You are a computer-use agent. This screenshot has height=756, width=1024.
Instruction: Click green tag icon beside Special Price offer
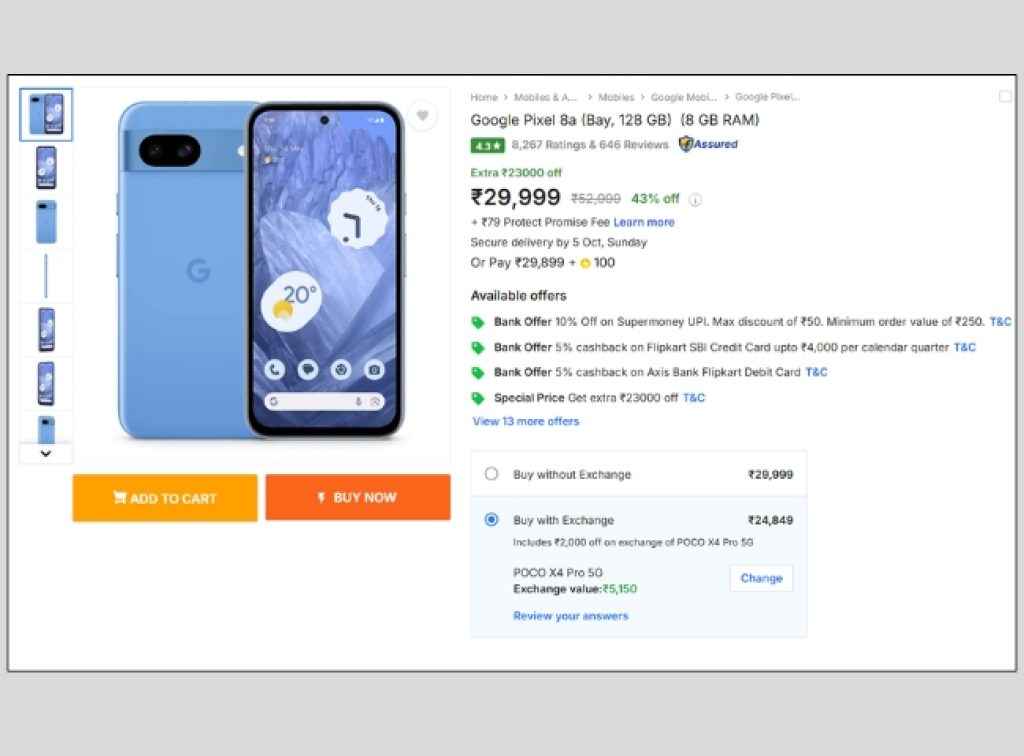point(477,396)
